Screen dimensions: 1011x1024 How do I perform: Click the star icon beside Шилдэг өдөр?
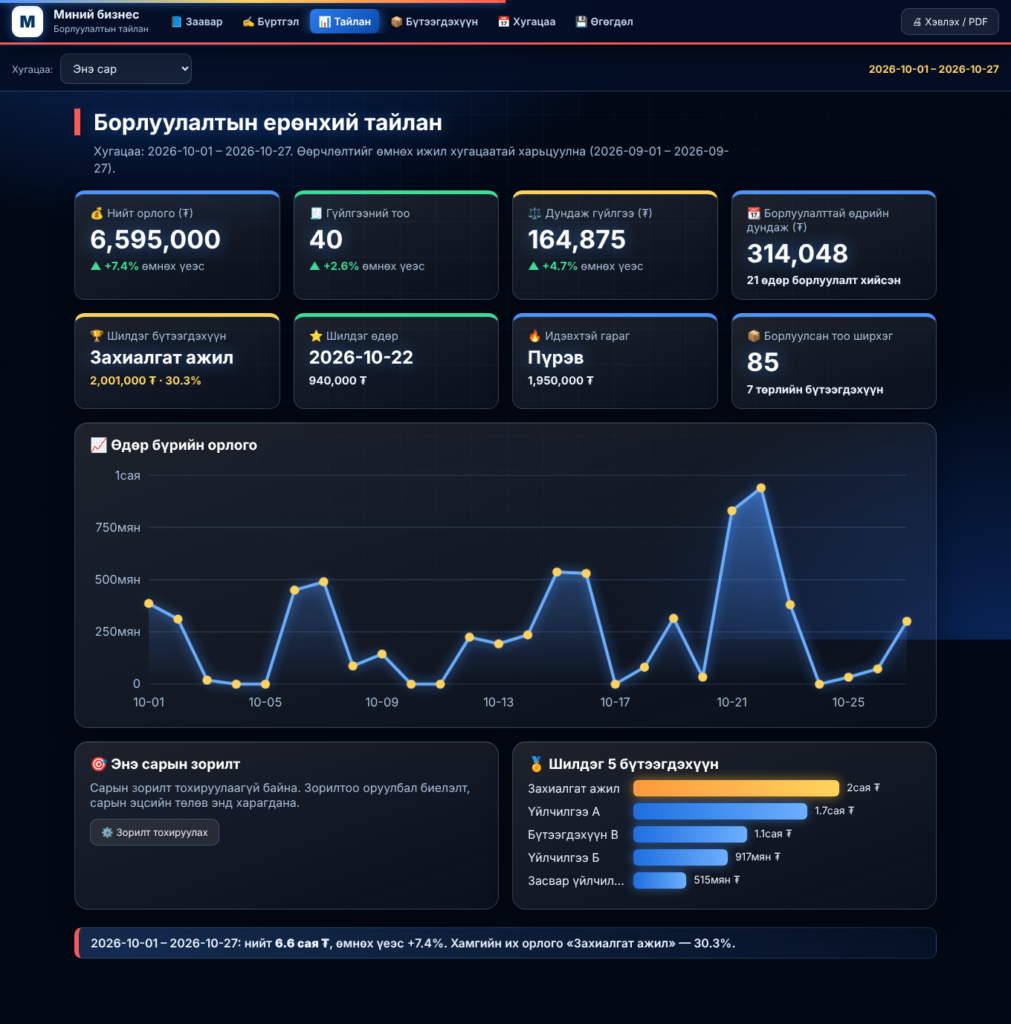click(x=315, y=336)
